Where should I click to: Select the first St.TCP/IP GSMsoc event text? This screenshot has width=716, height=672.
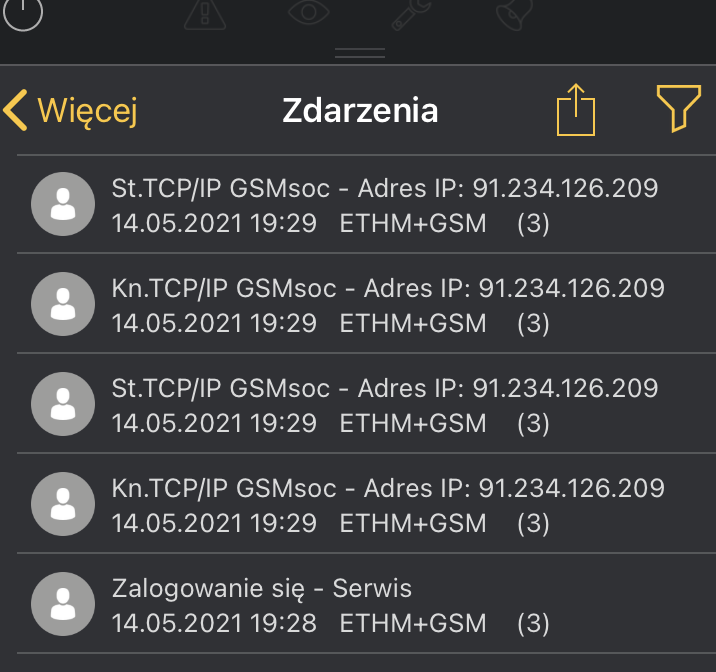pos(384,188)
